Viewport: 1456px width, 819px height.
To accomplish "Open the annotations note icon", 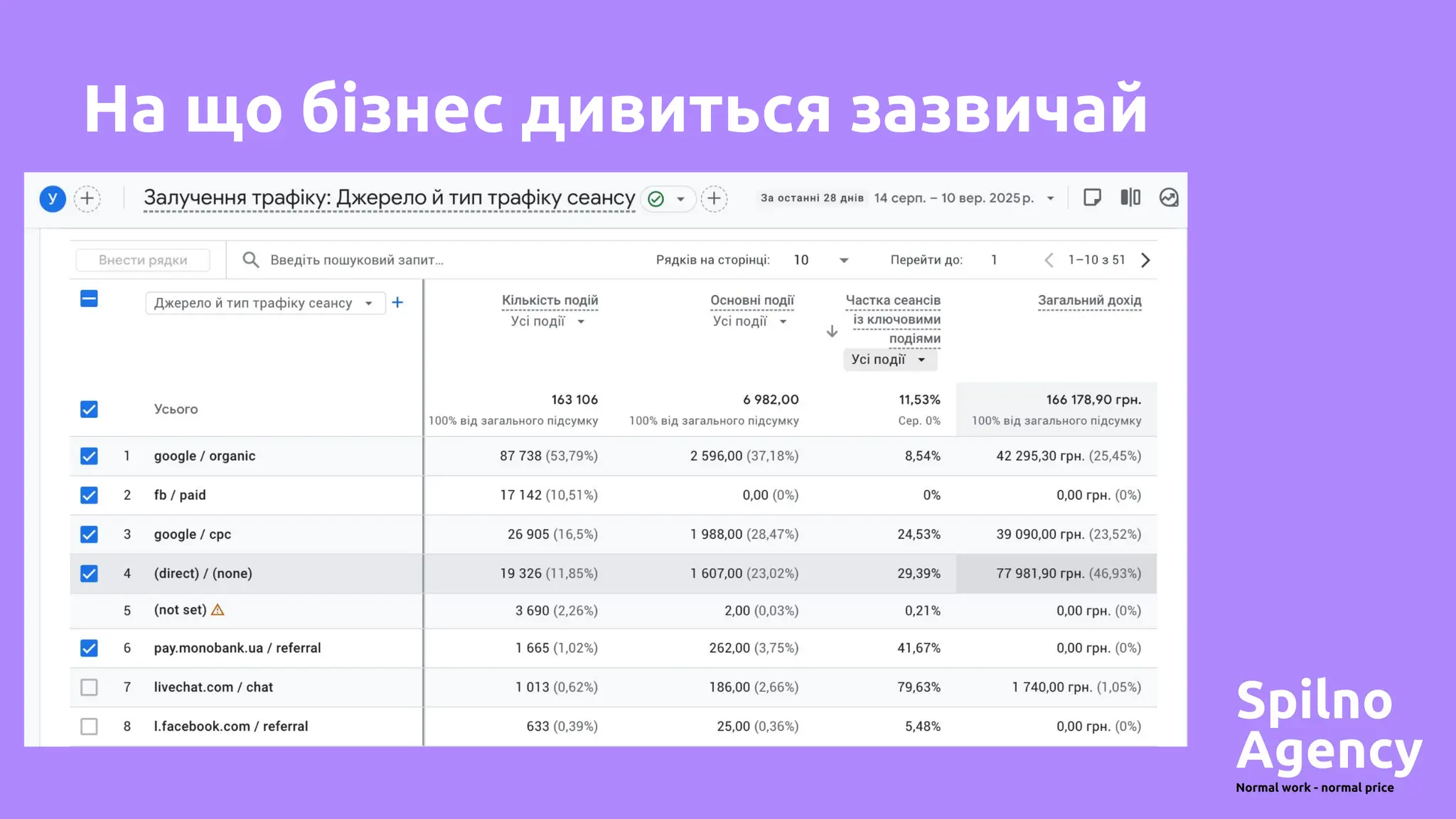I will tap(1092, 198).
